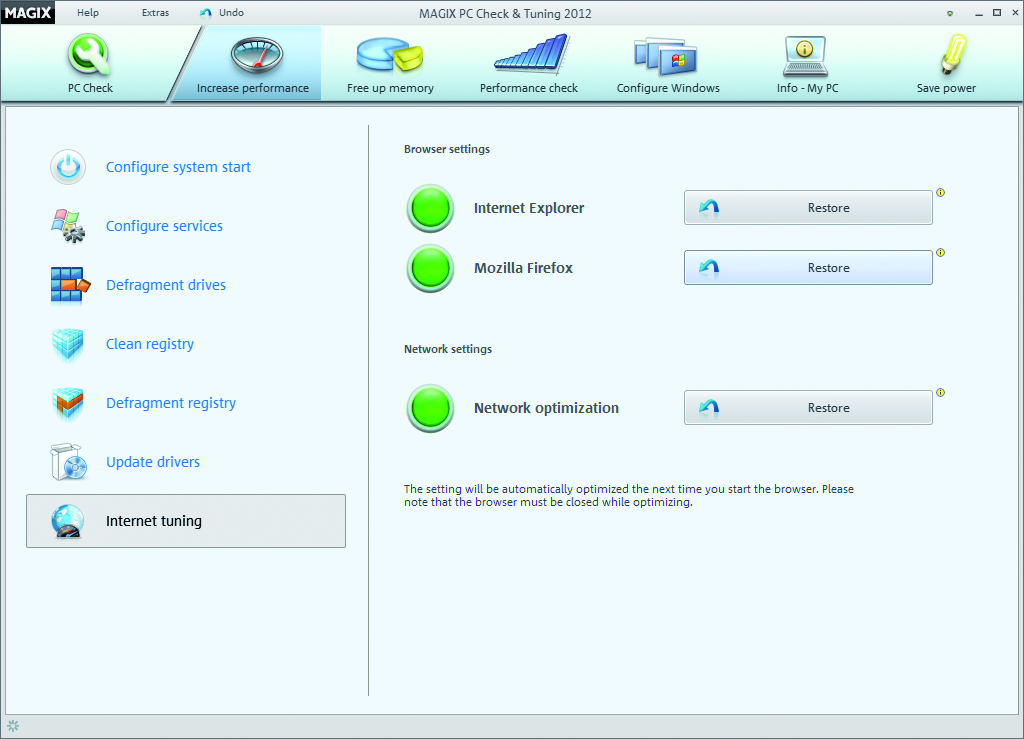This screenshot has width=1024, height=739.
Task: Click the Mozilla Firefox label
Action: coord(523,268)
